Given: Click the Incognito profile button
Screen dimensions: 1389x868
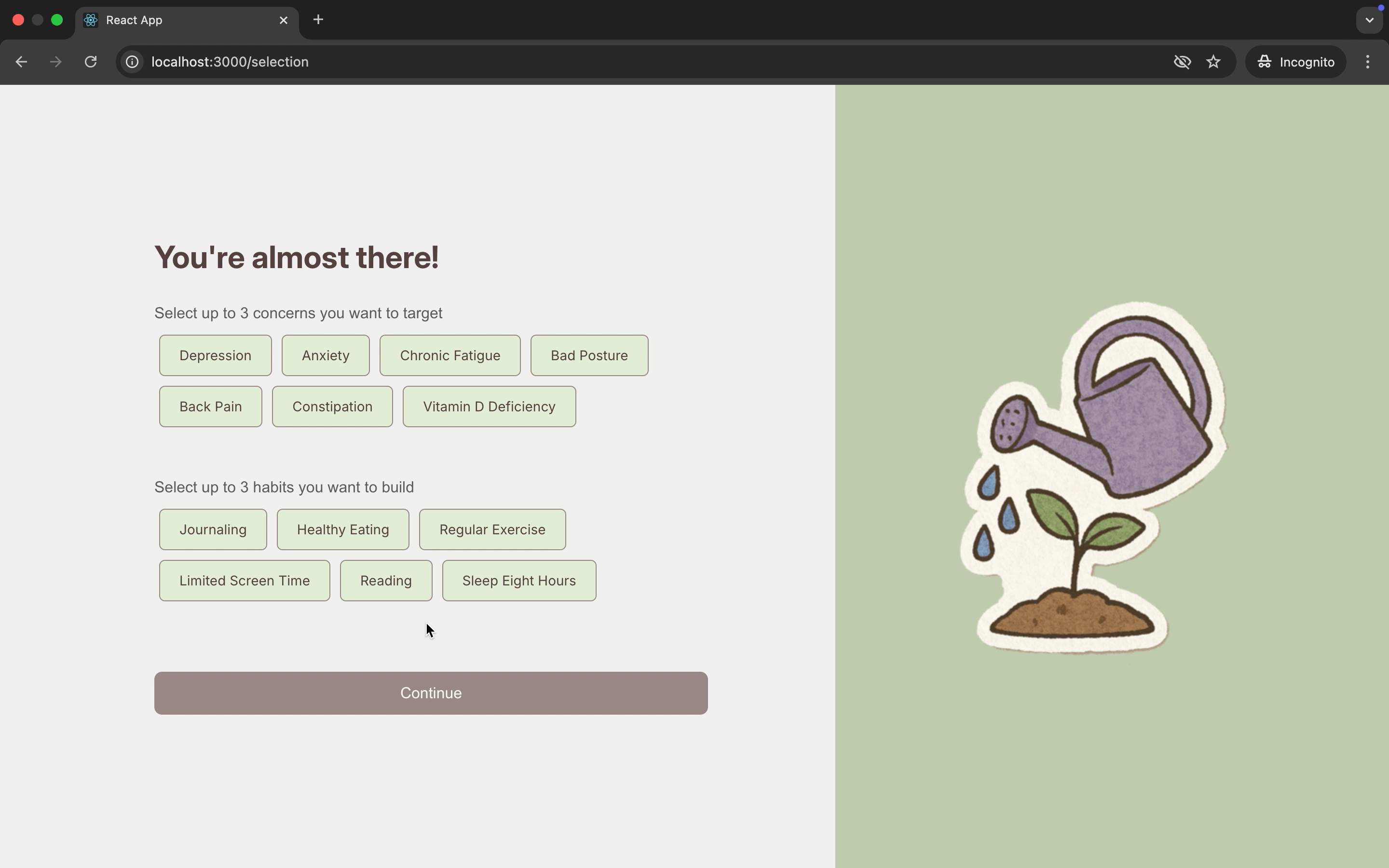Looking at the screenshot, I should [1295, 62].
